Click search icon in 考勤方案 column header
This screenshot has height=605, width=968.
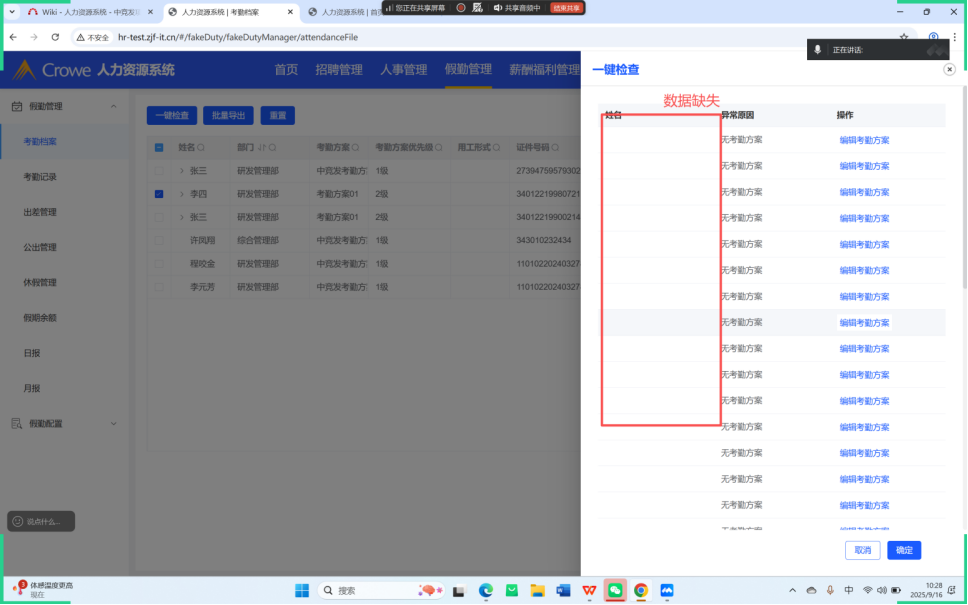click(x=356, y=148)
